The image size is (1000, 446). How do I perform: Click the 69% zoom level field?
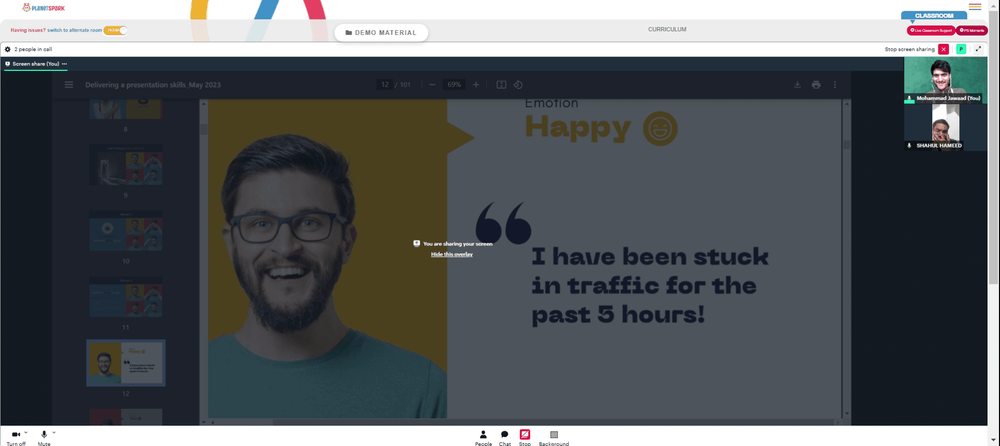click(454, 85)
